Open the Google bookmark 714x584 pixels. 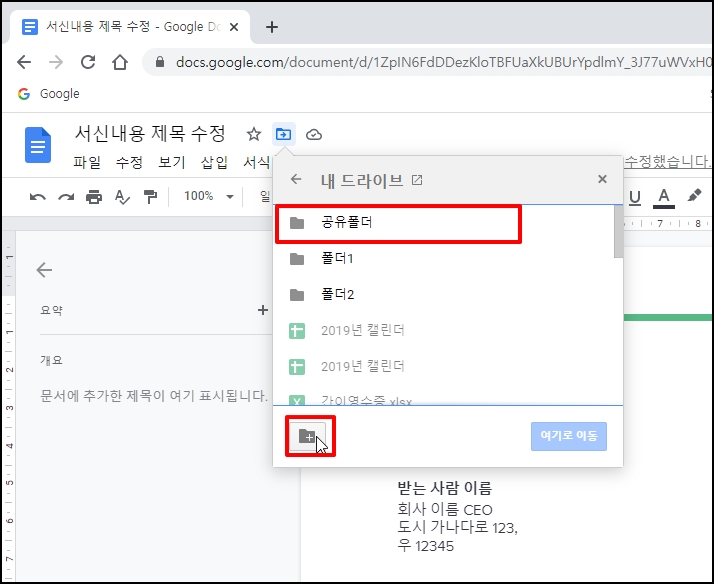(49, 94)
